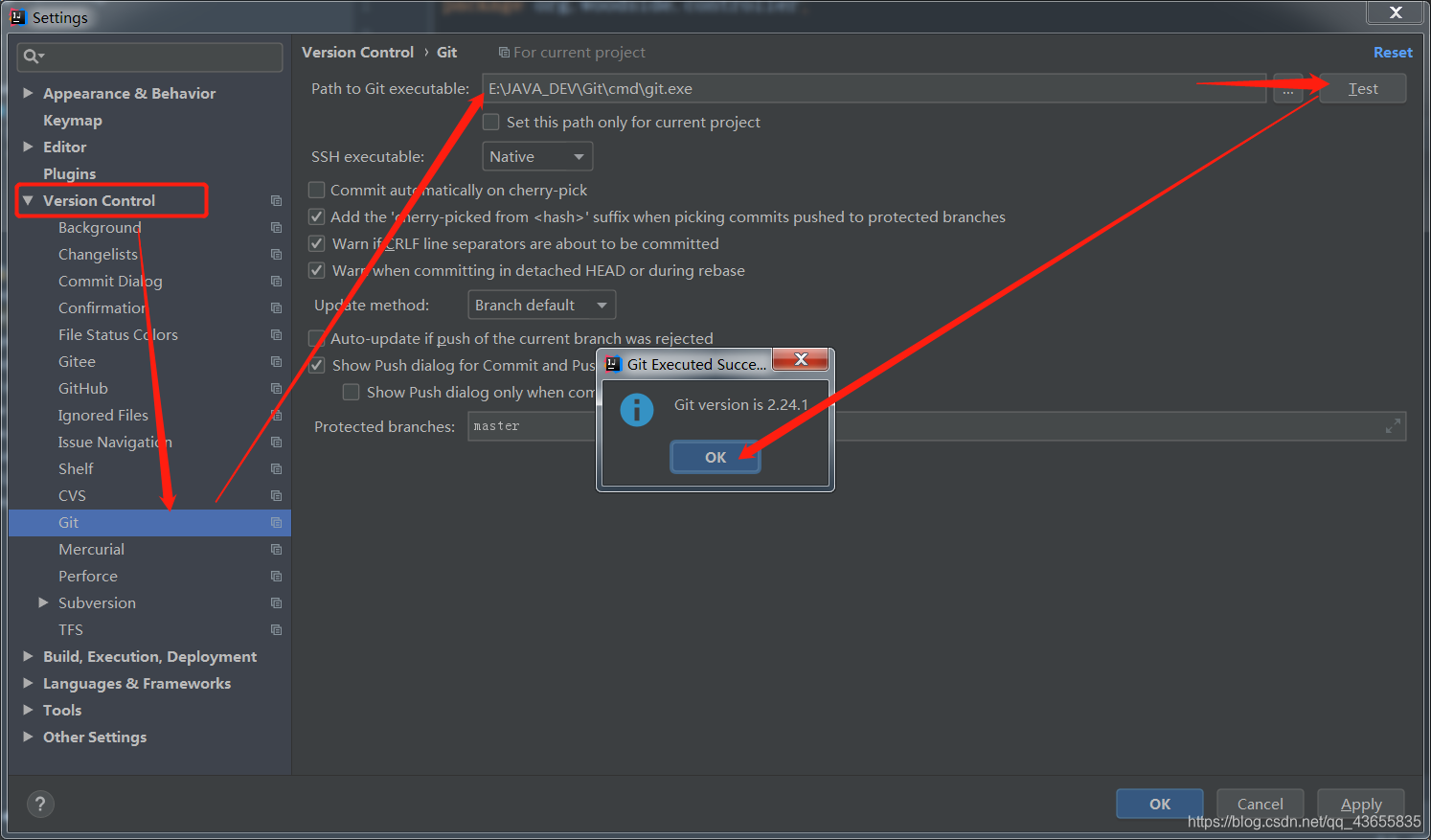Toggle Show Push dialog for Commit and Push

(317, 366)
